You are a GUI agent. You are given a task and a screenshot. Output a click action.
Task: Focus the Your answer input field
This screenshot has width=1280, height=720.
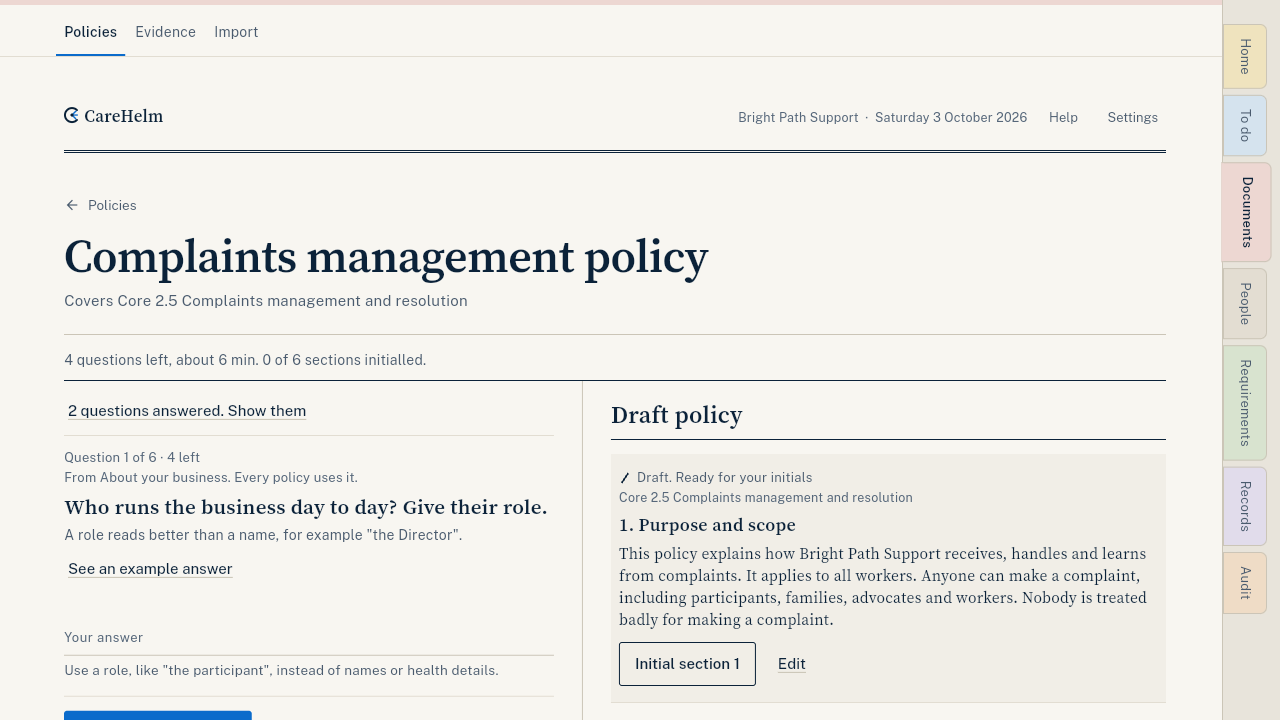click(309, 638)
